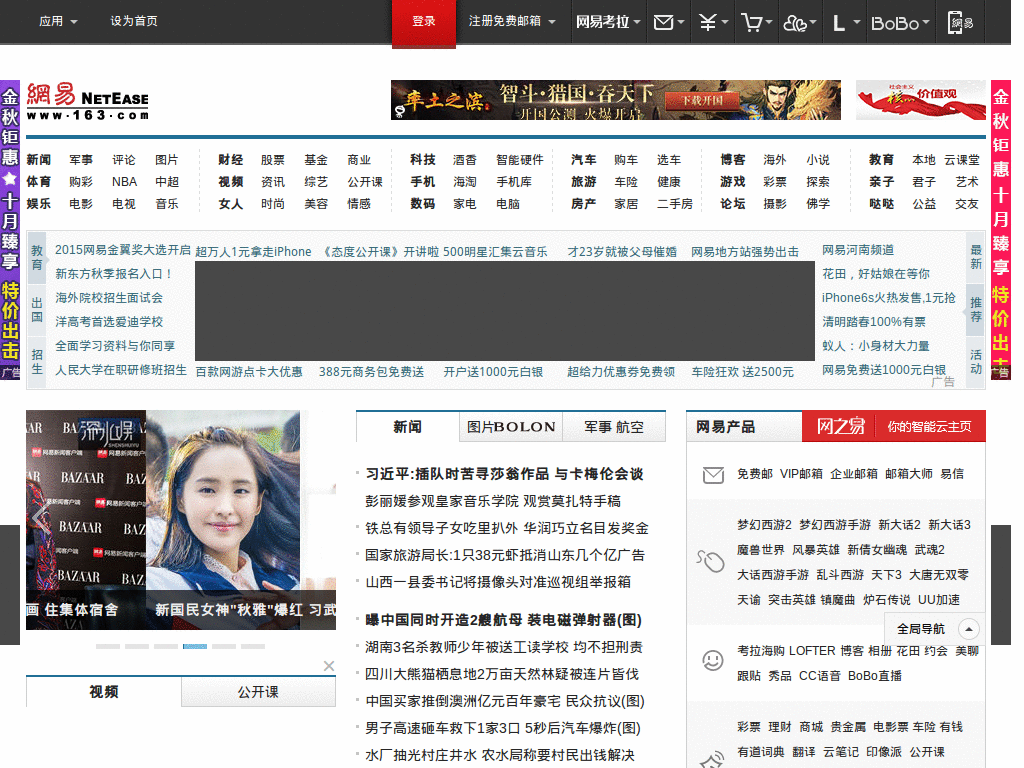1024x768 pixels.
Task: Open the BoBo logo menu
Action: 900,23
